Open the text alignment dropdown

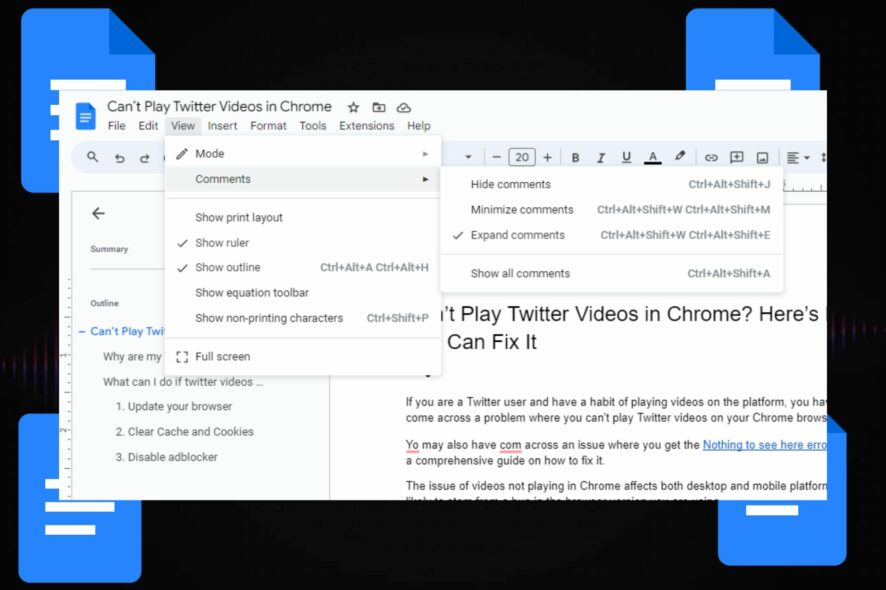798,158
